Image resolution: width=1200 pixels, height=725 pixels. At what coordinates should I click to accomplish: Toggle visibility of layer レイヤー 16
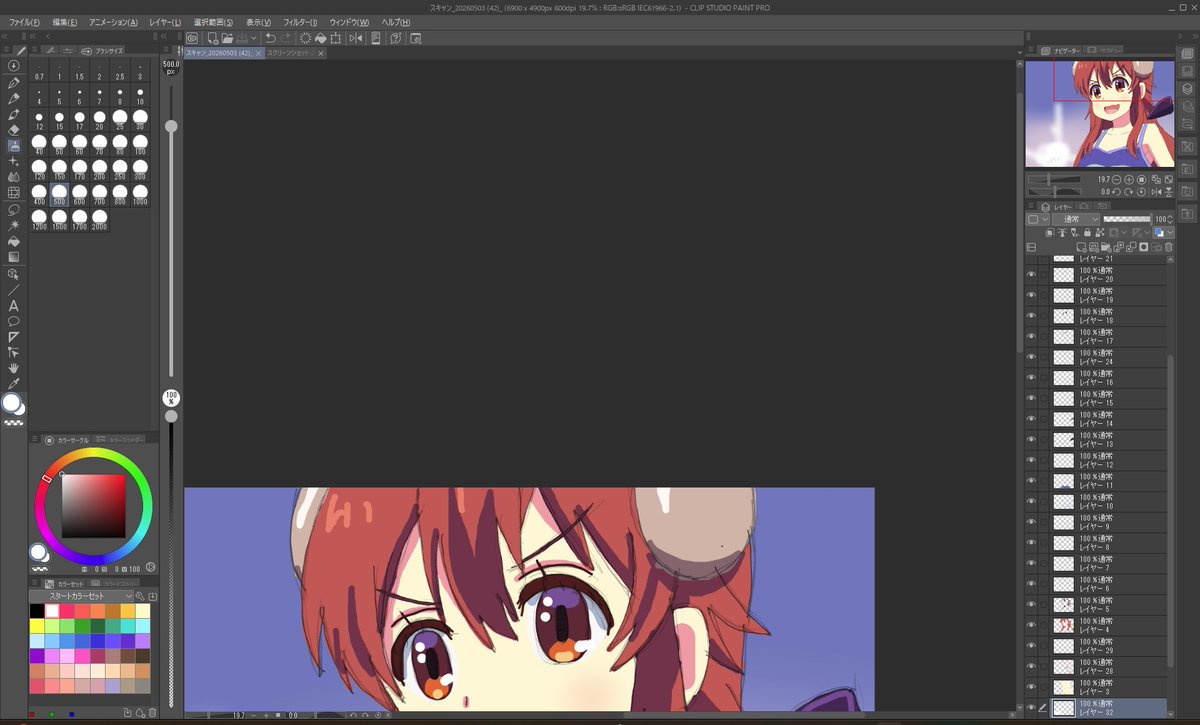[x=1032, y=377]
